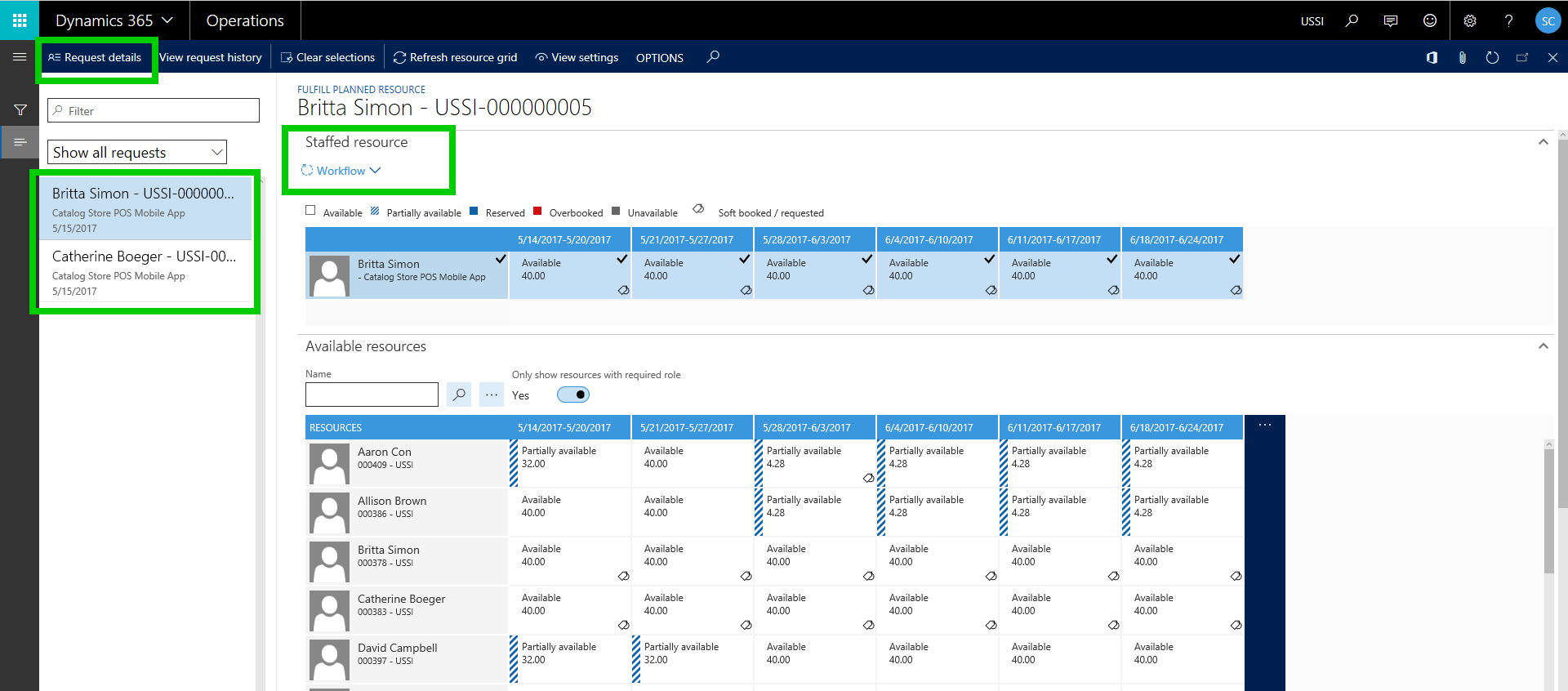The width and height of the screenshot is (1568, 691).
Task: Click the Name search input field
Action: (x=372, y=395)
